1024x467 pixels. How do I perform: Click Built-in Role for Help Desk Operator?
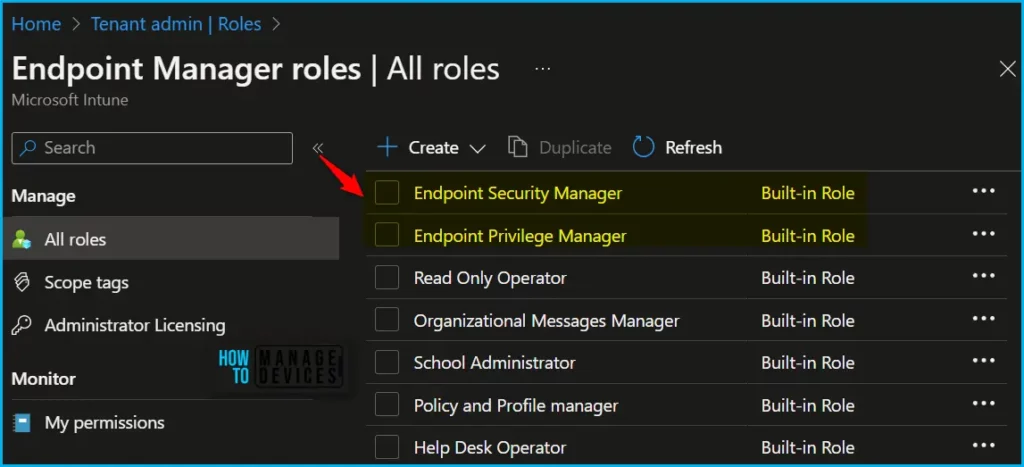(x=808, y=448)
